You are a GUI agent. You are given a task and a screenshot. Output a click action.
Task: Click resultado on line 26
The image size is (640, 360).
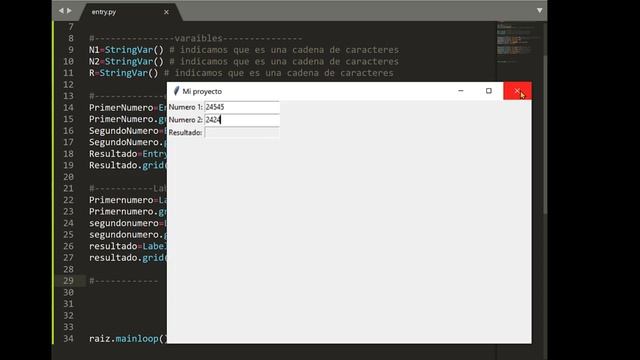pos(113,246)
